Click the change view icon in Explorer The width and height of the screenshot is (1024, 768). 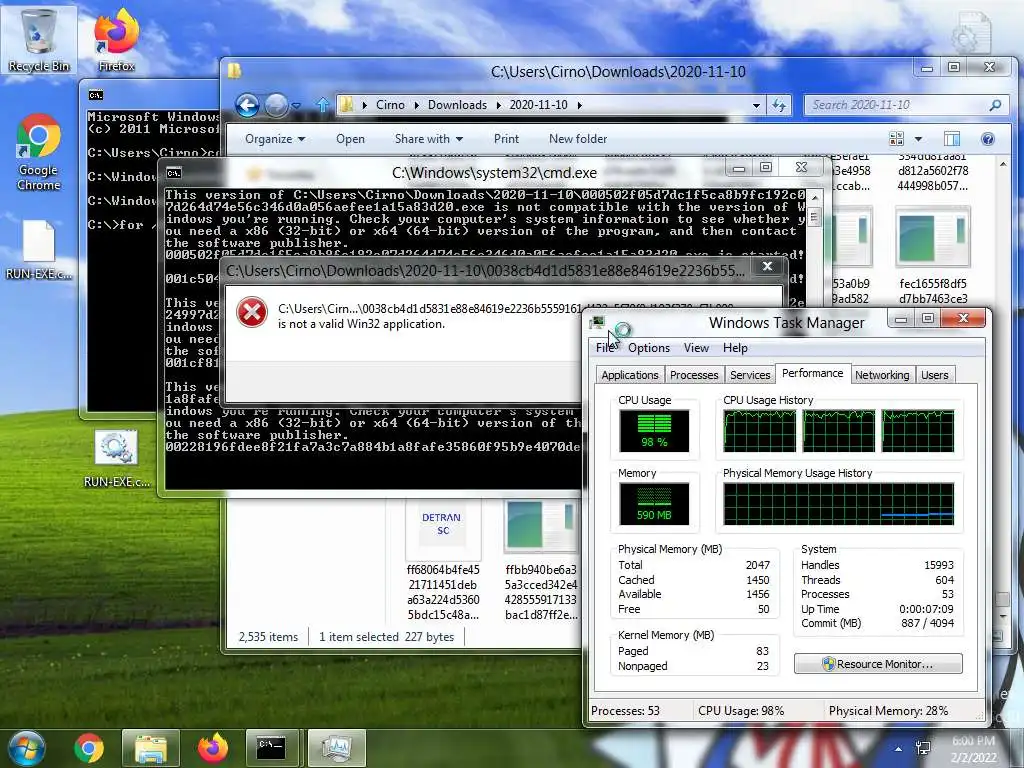point(897,138)
